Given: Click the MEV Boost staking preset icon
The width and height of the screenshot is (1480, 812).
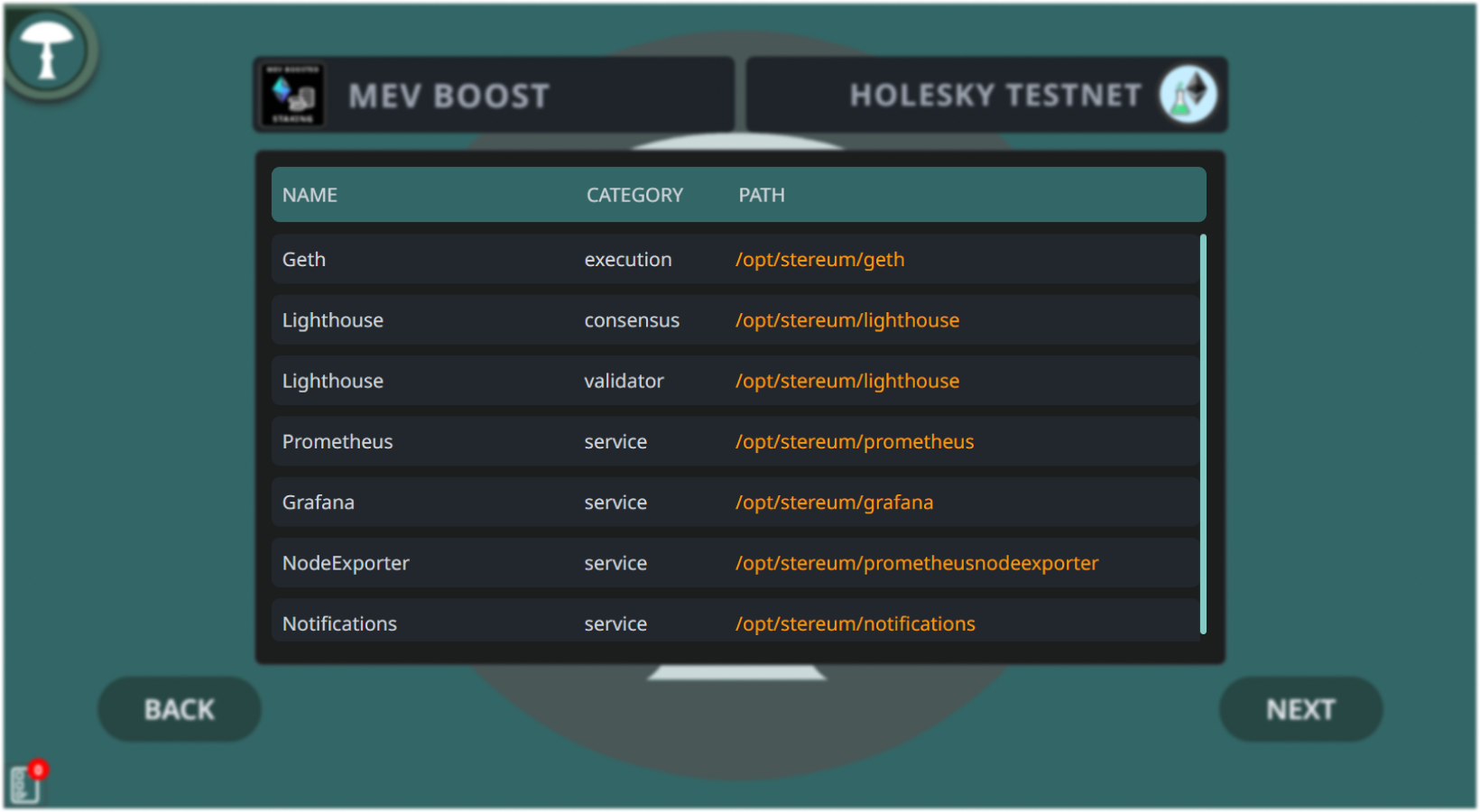Looking at the screenshot, I should pos(292,95).
